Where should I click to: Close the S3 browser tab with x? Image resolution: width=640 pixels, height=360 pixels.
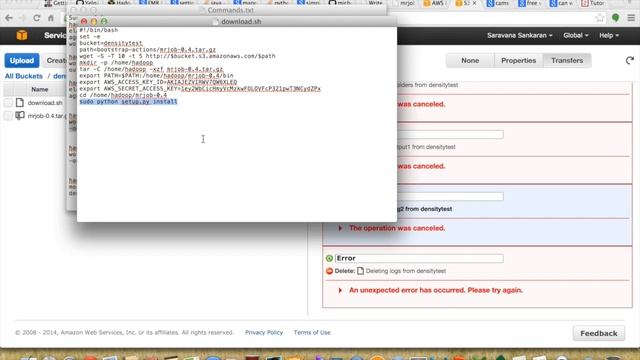[x=474, y=3]
